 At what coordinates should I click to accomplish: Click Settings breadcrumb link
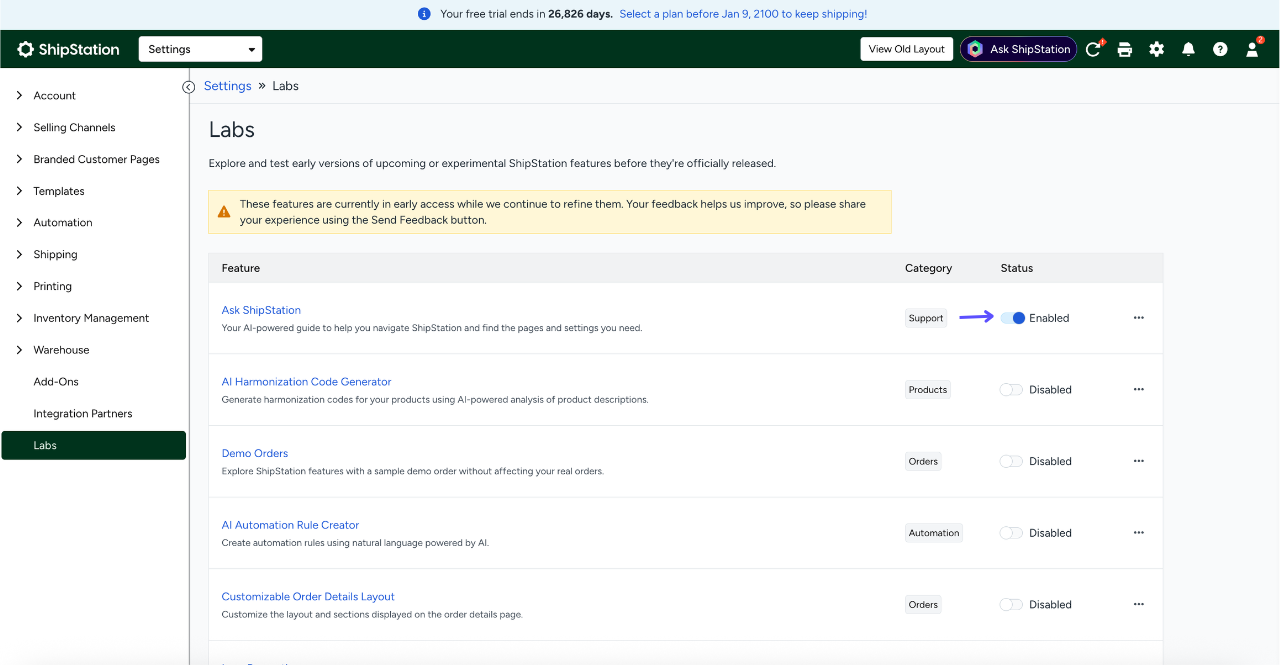(228, 86)
